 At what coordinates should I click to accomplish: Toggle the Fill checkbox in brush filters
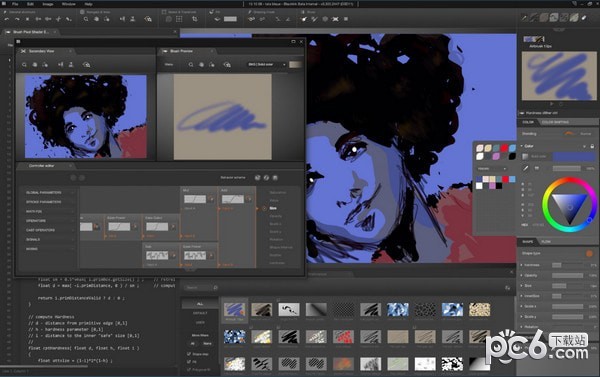189,361
